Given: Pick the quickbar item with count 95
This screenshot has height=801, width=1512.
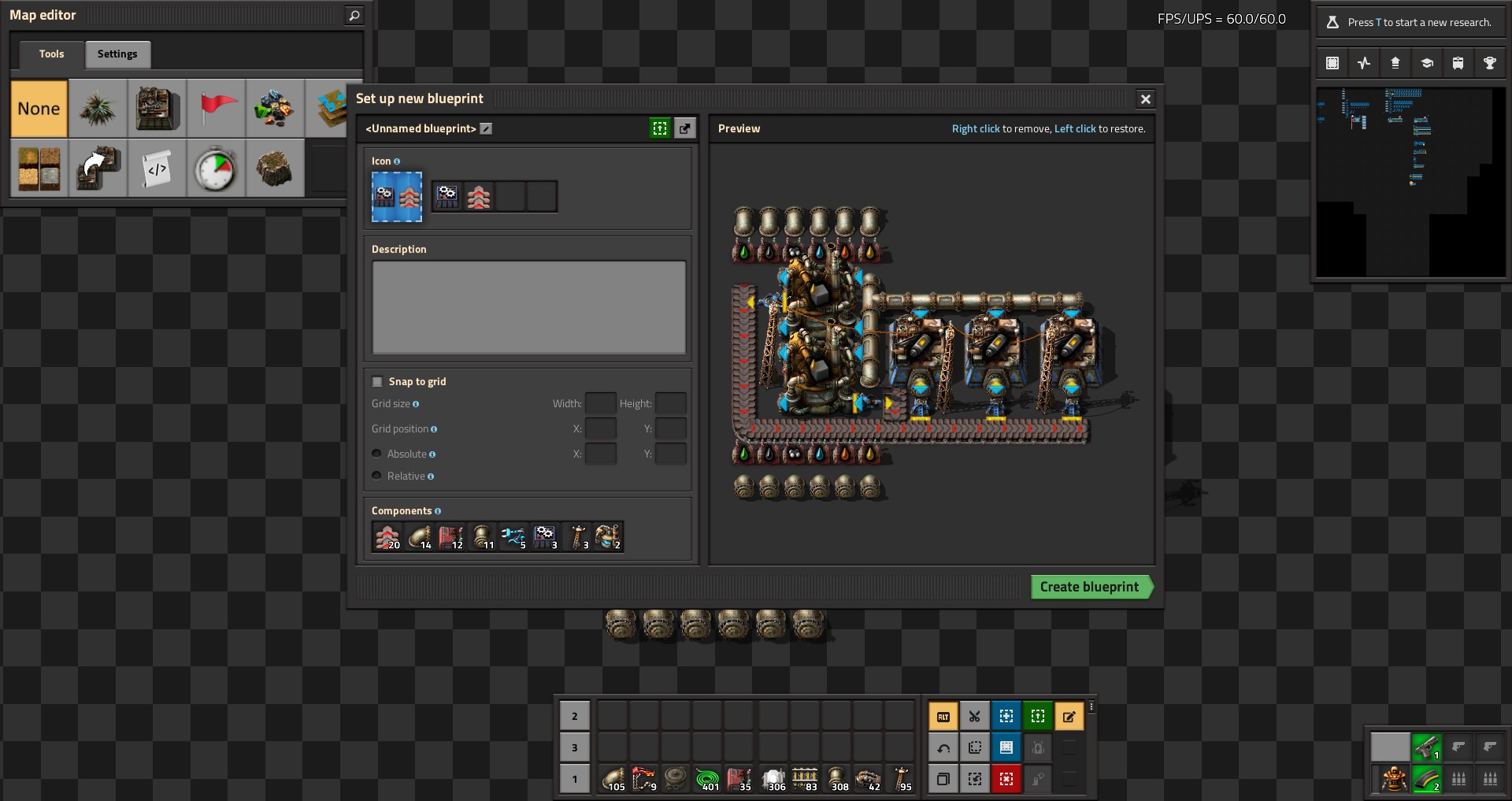Looking at the screenshot, I should click(x=899, y=779).
